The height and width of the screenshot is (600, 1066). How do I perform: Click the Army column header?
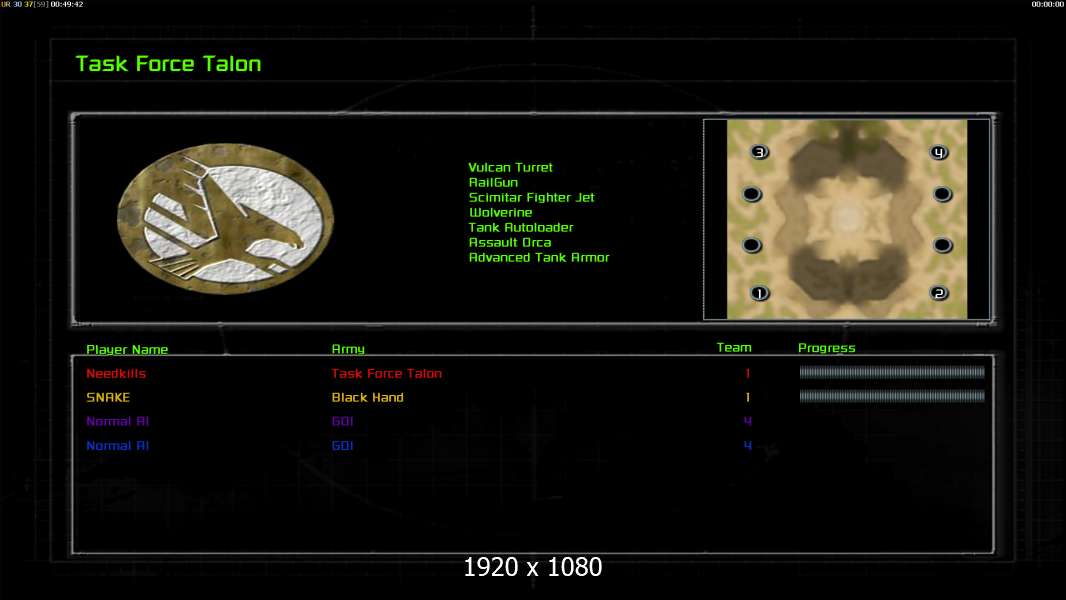coord(348,349)
